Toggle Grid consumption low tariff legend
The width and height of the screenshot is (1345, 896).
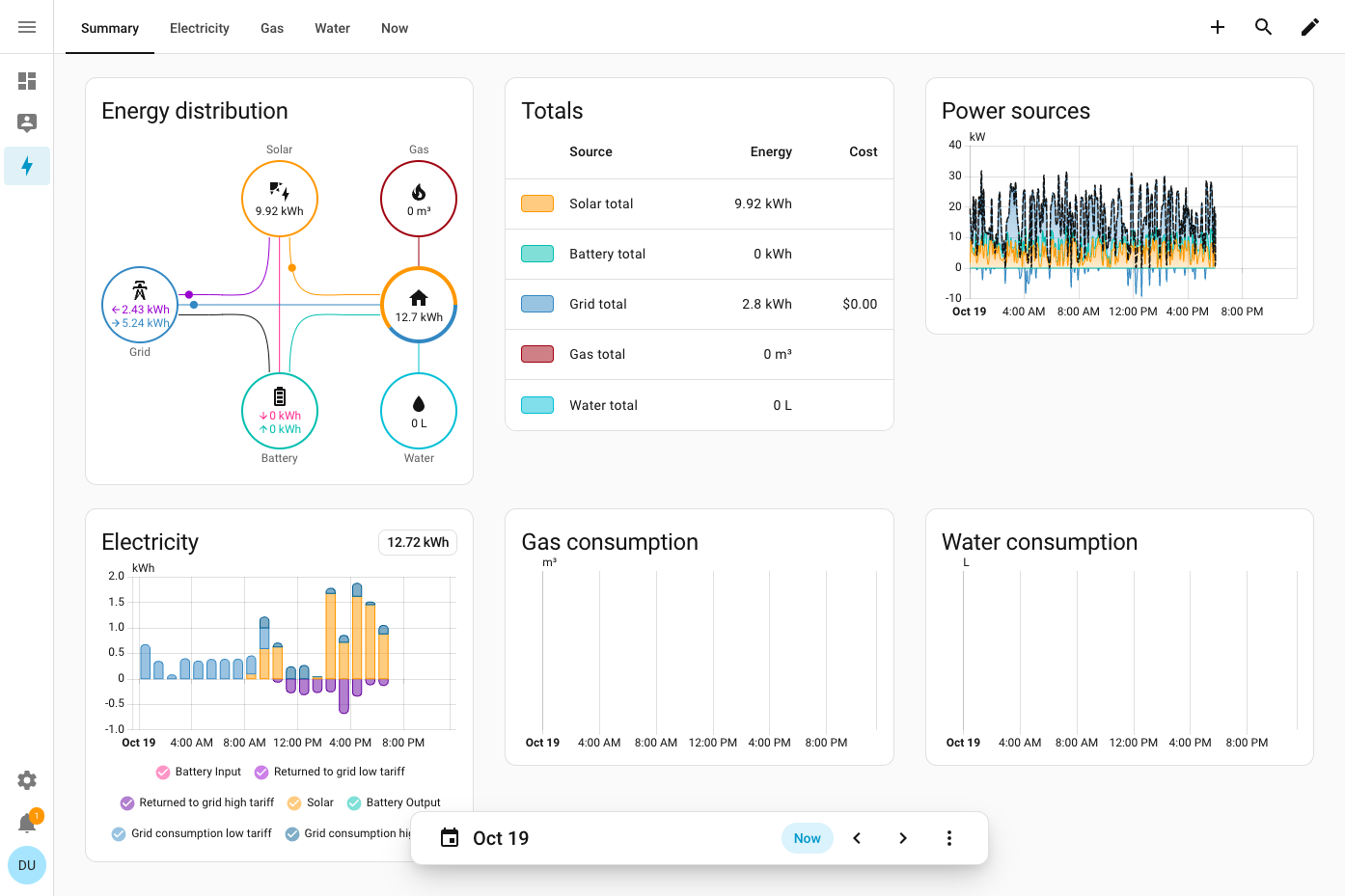tap(192, 833)
